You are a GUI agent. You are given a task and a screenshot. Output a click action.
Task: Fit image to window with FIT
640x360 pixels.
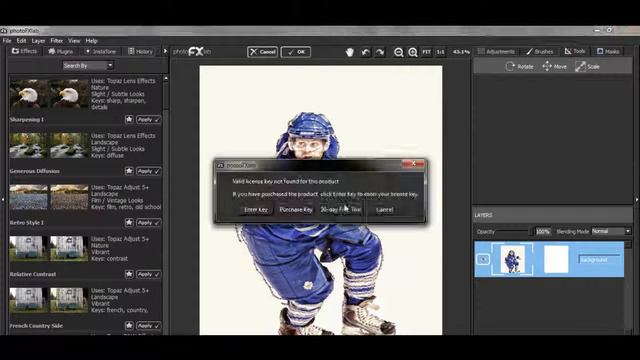click(427, 52)
